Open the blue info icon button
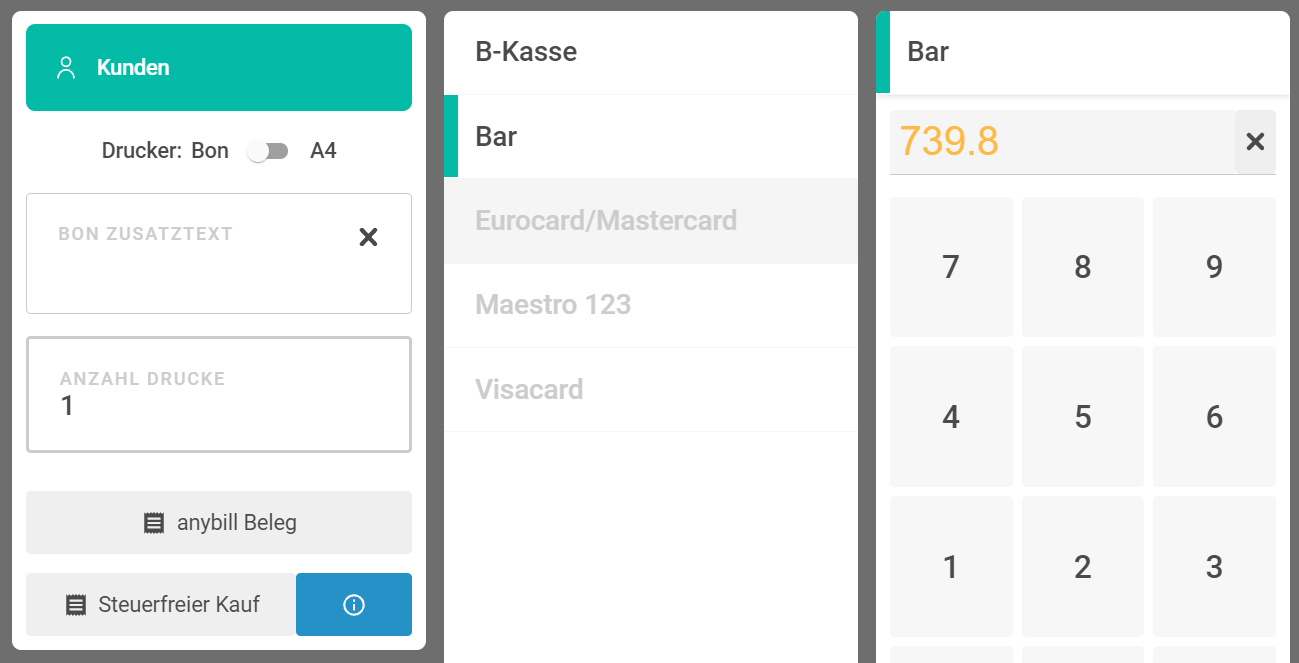The height and width of the screenshot is (663, 1299). point(354,604)
